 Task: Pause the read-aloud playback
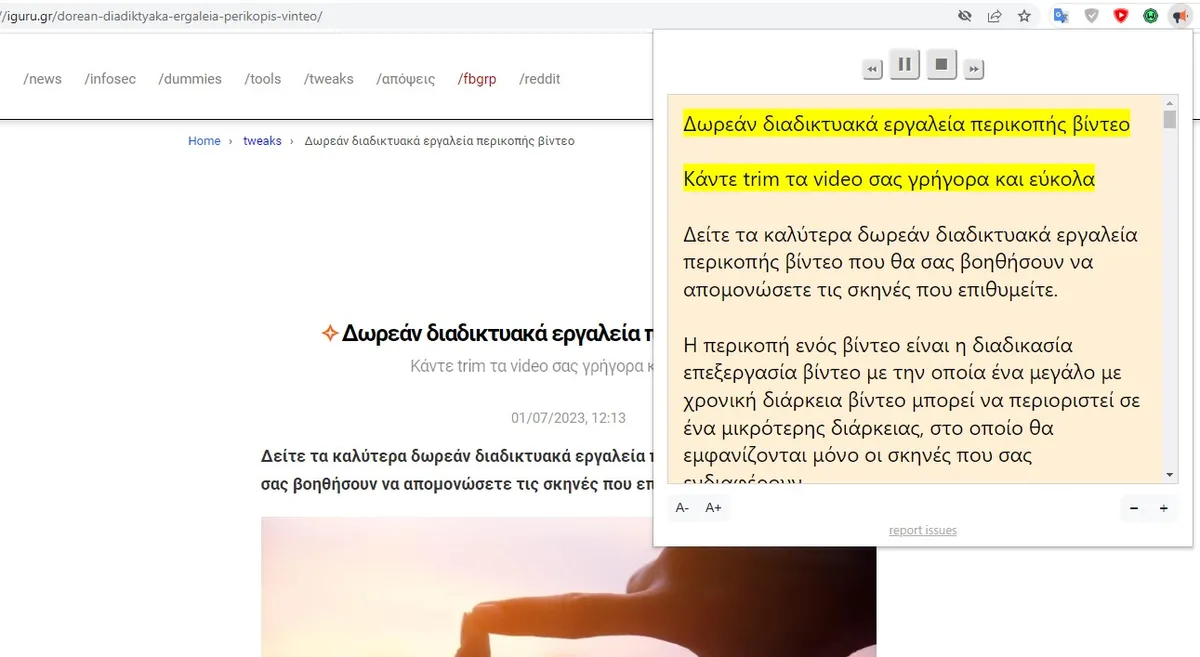[904, 65]
